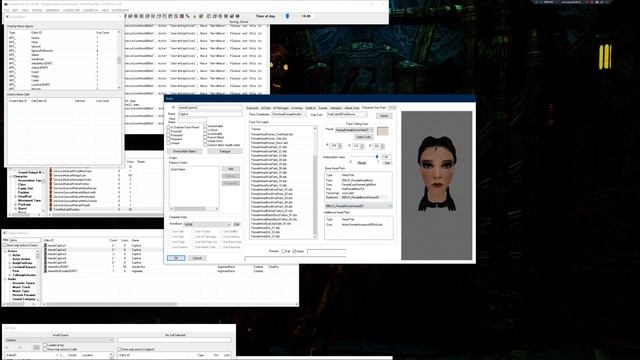Click the Destructible Object button
Image resolution: width=640 pixels, height=360 pixels.
click(x=184, y=151)
